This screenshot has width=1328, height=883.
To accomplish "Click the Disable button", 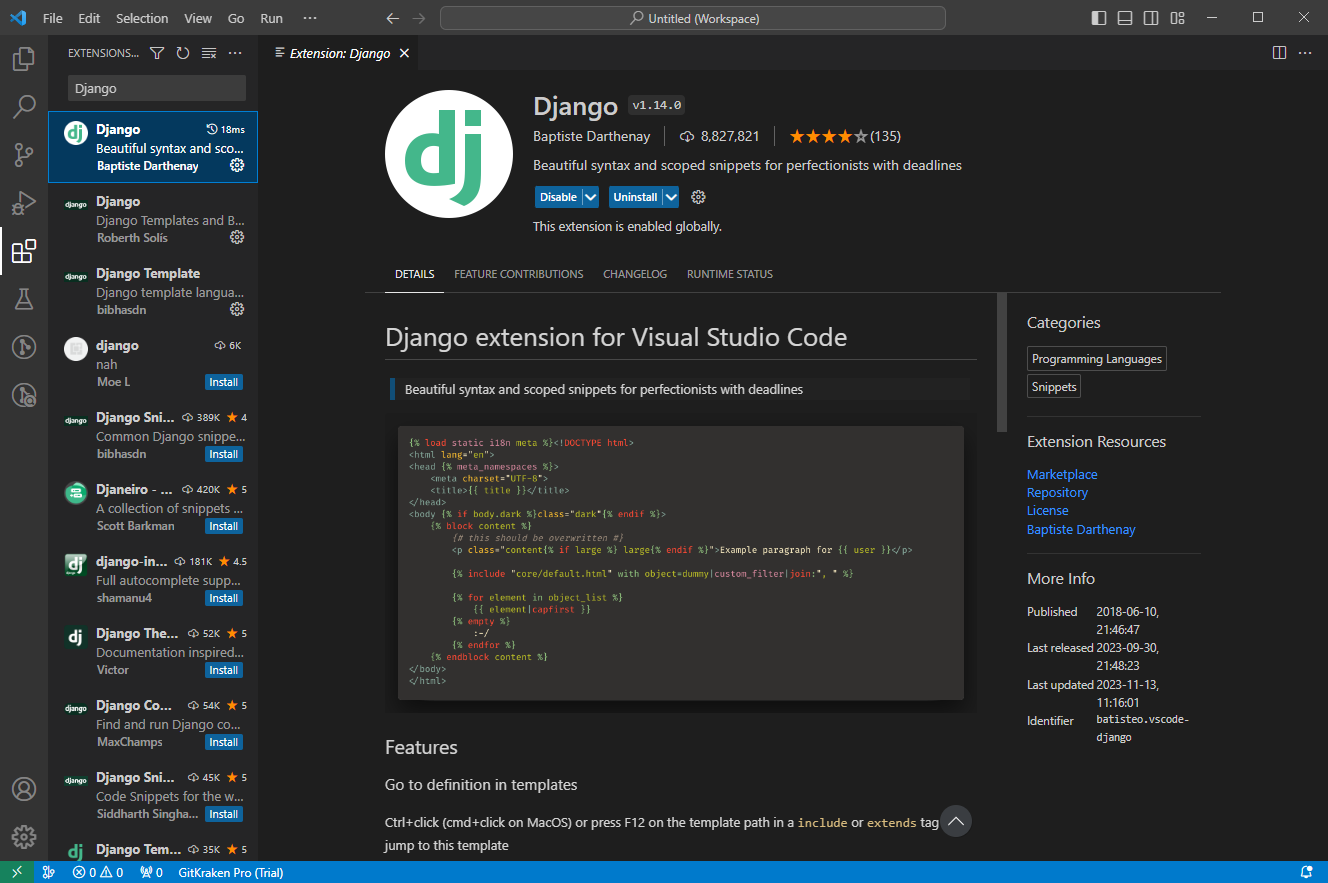I will [558, 197].
